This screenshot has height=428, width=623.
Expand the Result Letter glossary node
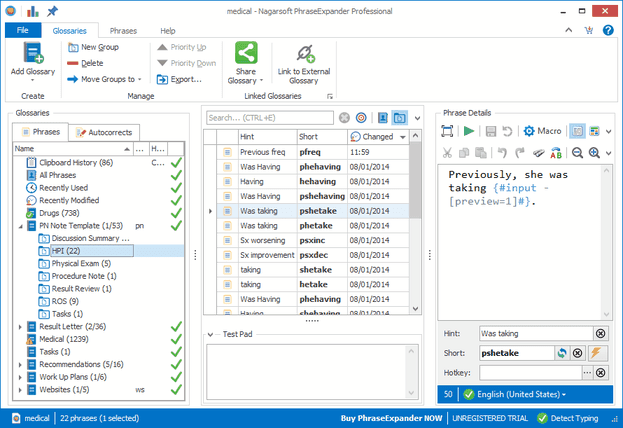click(x=20, y=327)
